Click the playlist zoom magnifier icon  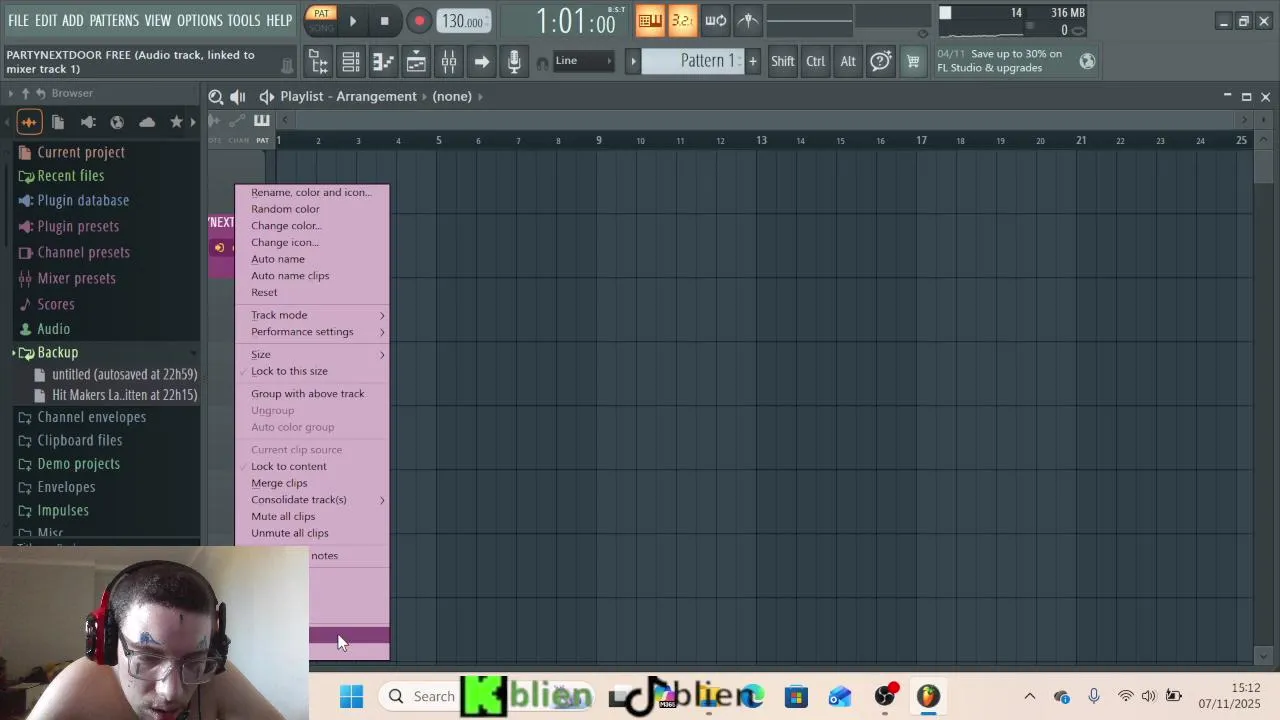(x=216, y=97)
